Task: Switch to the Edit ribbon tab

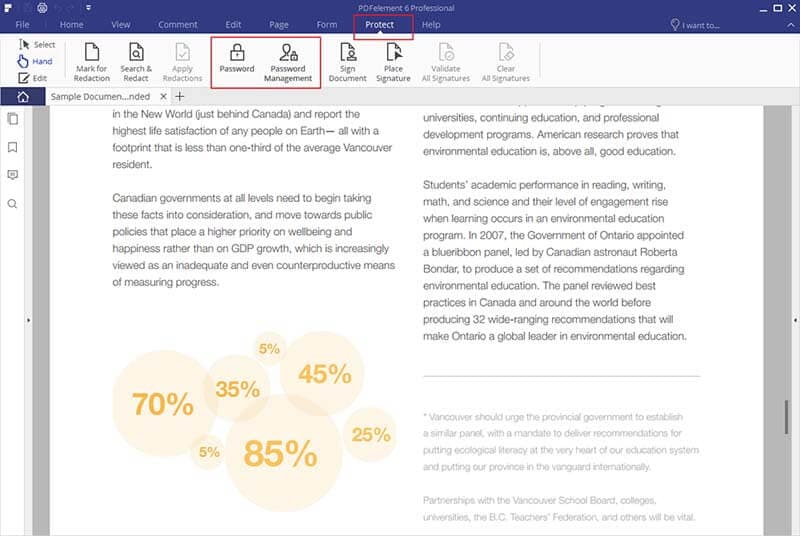Action: (x=233, y=24)
